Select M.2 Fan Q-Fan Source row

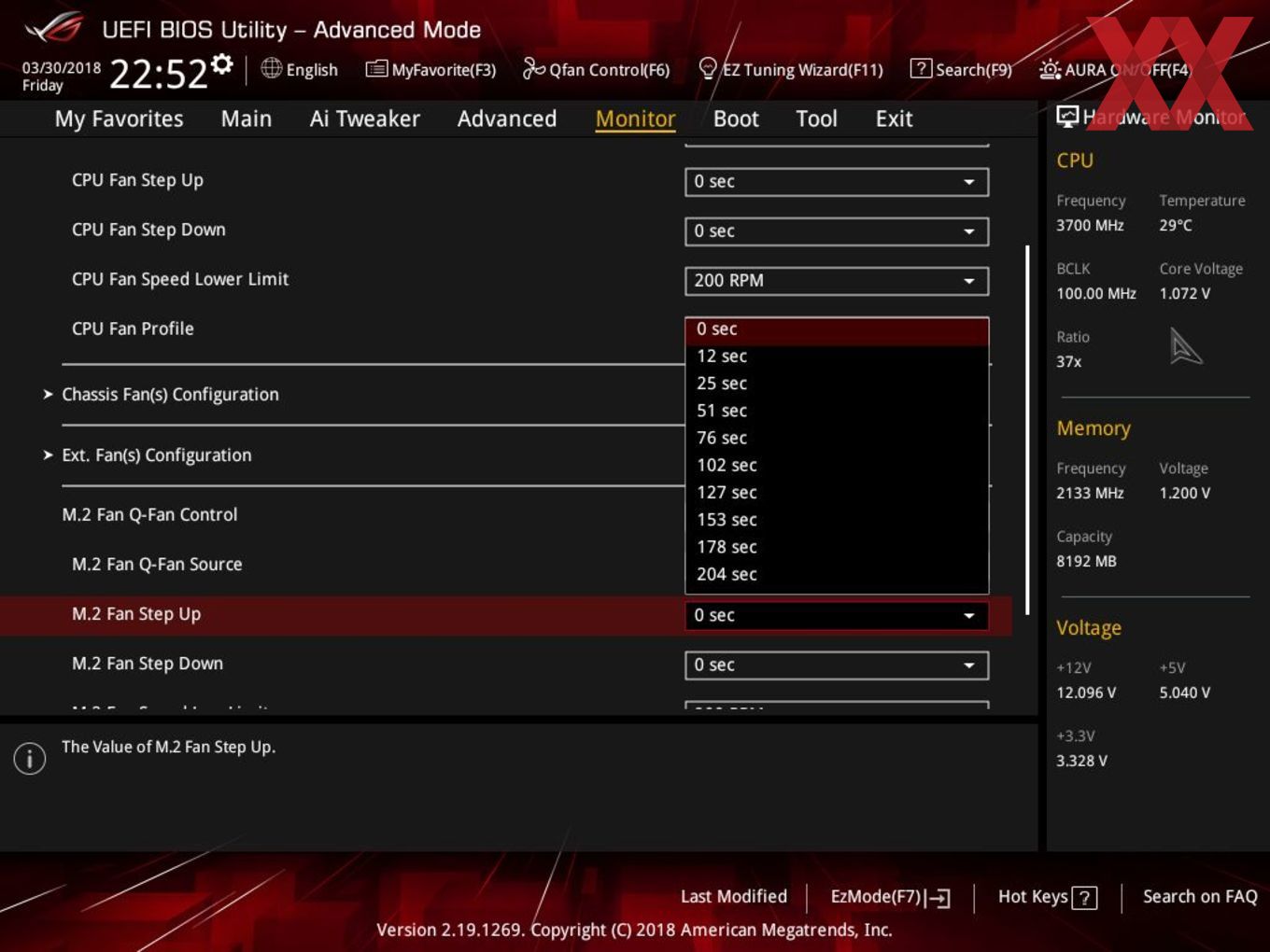point(504,565)
